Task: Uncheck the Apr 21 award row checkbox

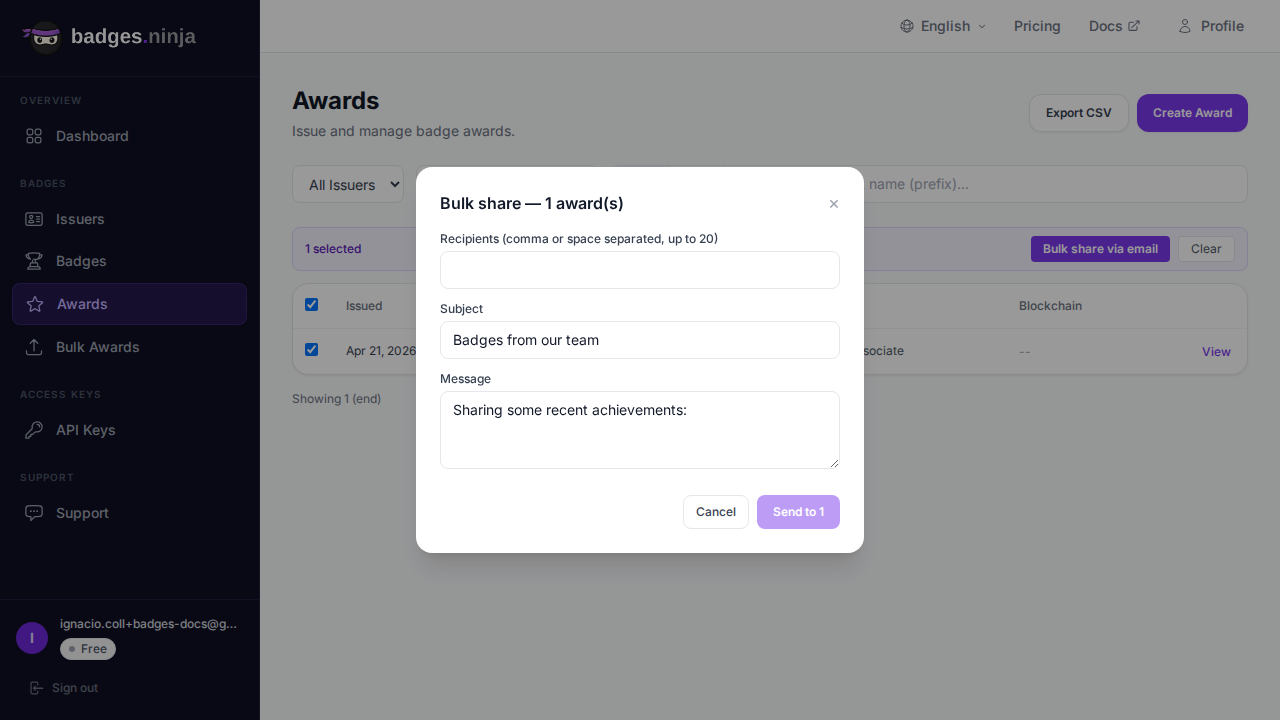Action: click(x=311, y=350)
